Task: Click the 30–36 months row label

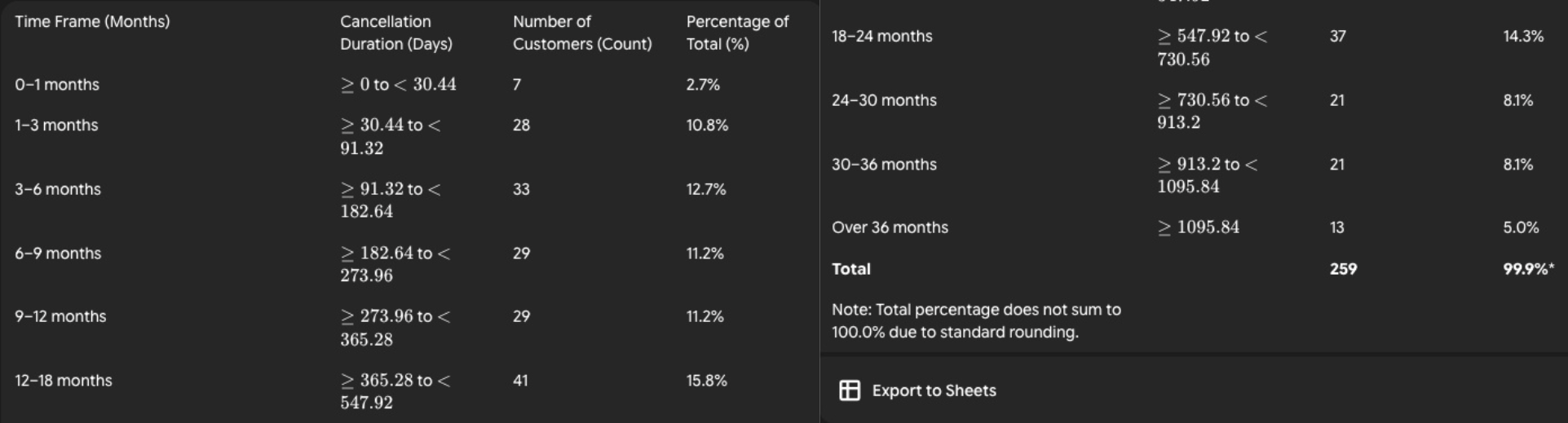Action: 884,165
